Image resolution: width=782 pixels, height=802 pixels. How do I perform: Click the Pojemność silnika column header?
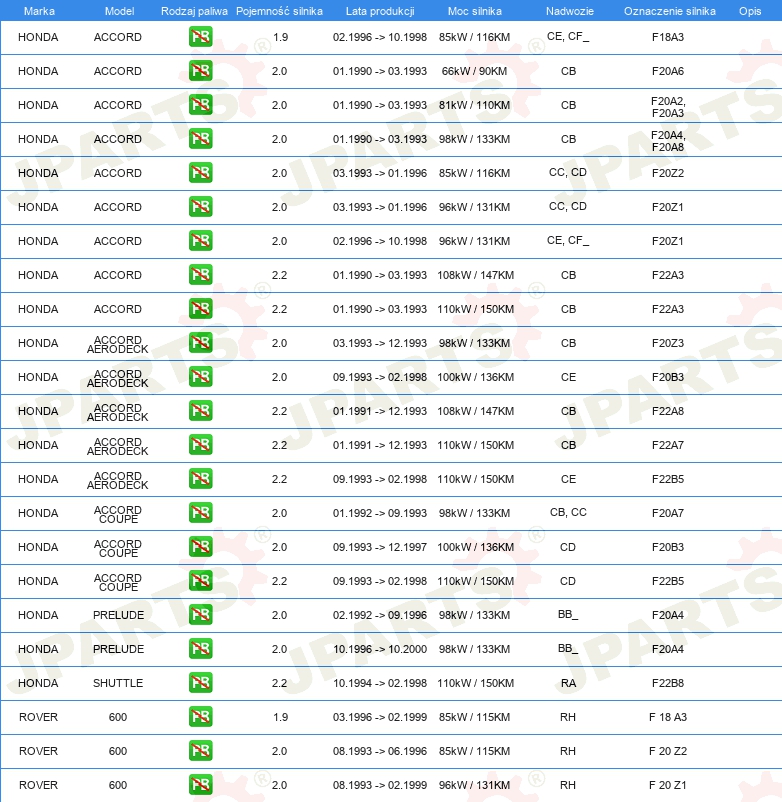279,11
